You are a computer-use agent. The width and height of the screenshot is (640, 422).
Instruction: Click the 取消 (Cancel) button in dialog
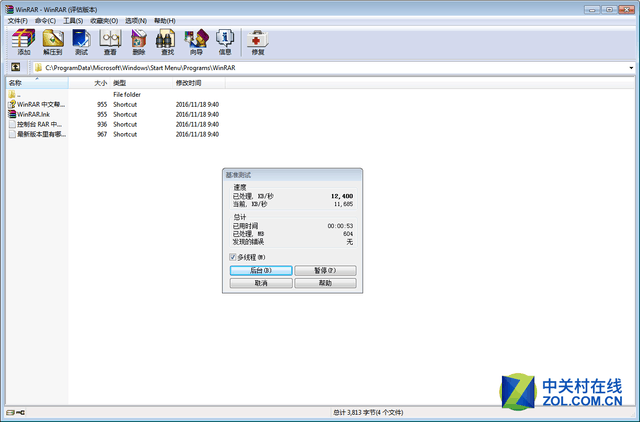260,283
